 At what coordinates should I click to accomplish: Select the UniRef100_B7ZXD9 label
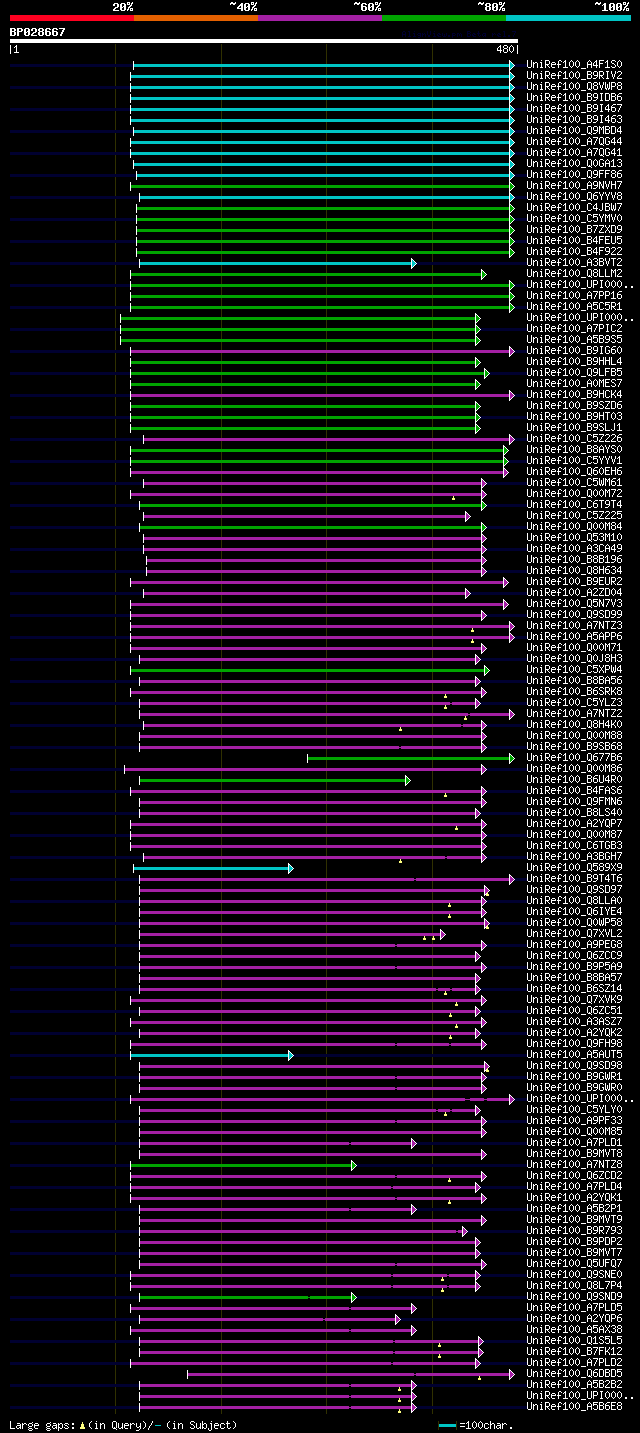point(574,230)
